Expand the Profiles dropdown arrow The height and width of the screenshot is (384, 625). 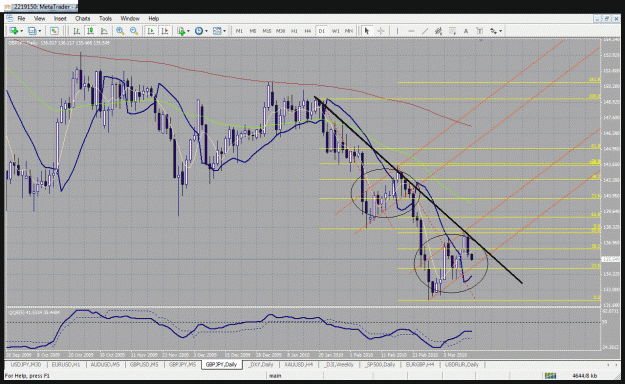click(39, 31)
